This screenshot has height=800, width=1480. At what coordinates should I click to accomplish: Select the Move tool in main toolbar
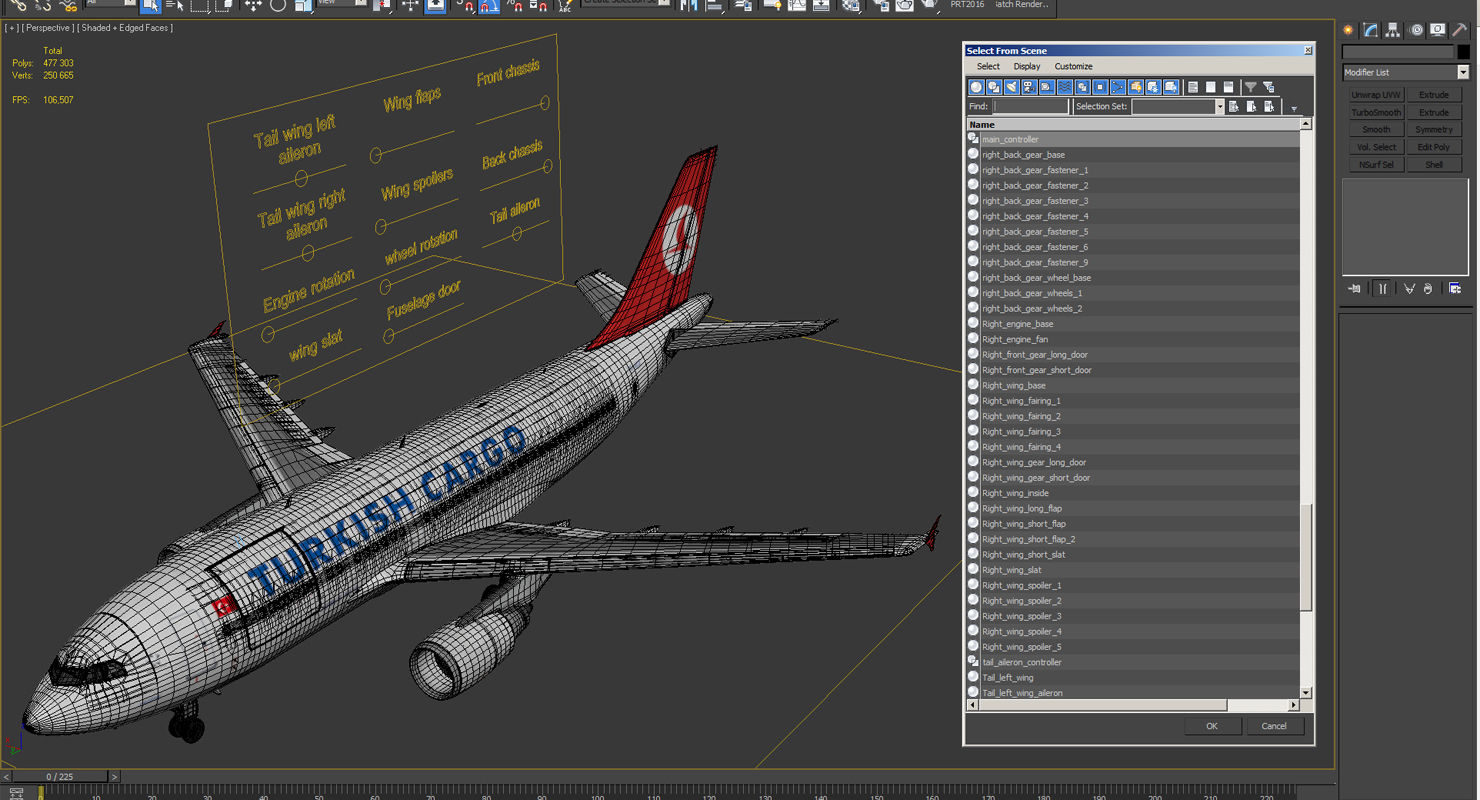pos(253,5)
